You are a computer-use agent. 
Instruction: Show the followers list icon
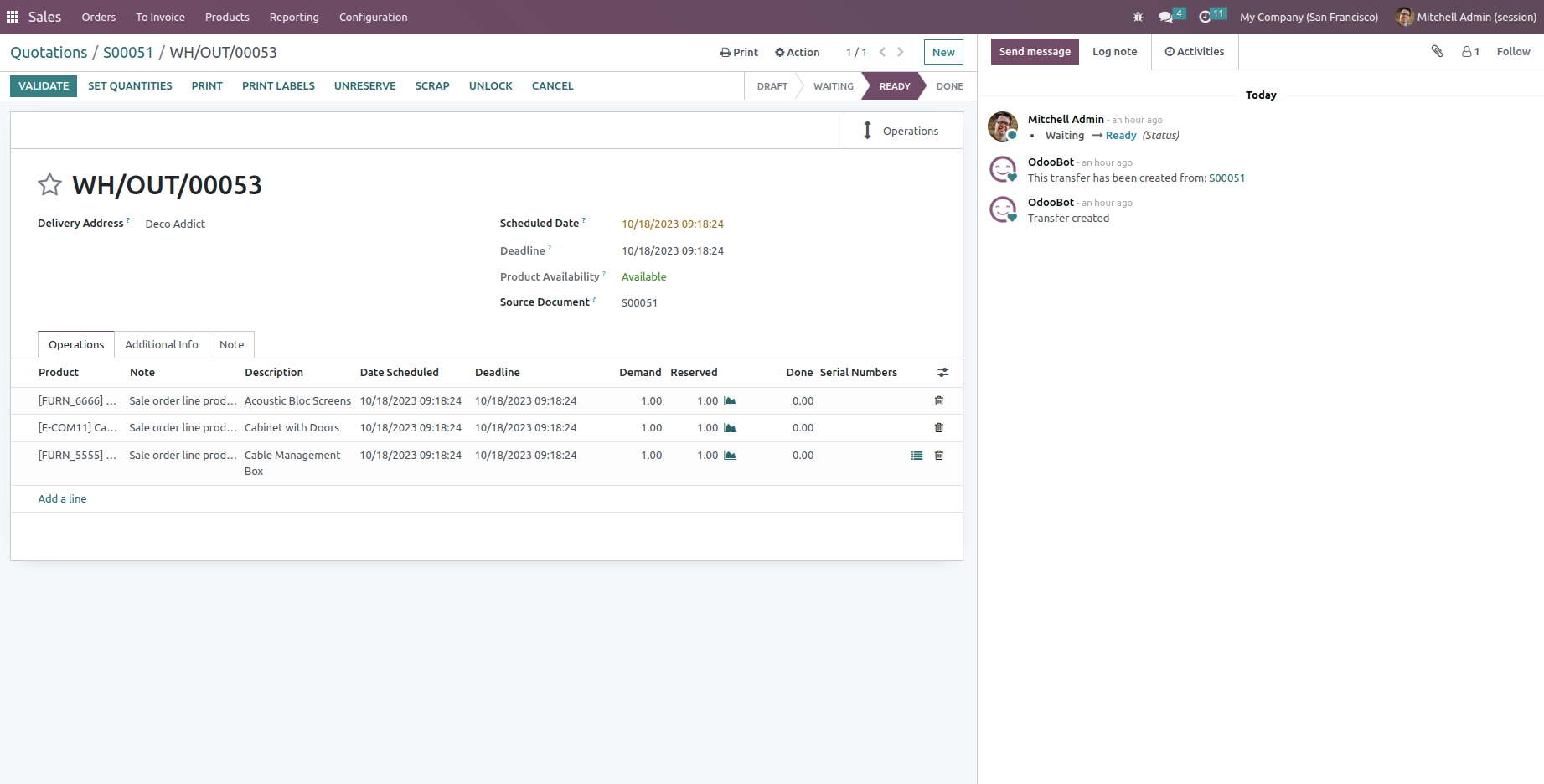tap(1470, 52)
